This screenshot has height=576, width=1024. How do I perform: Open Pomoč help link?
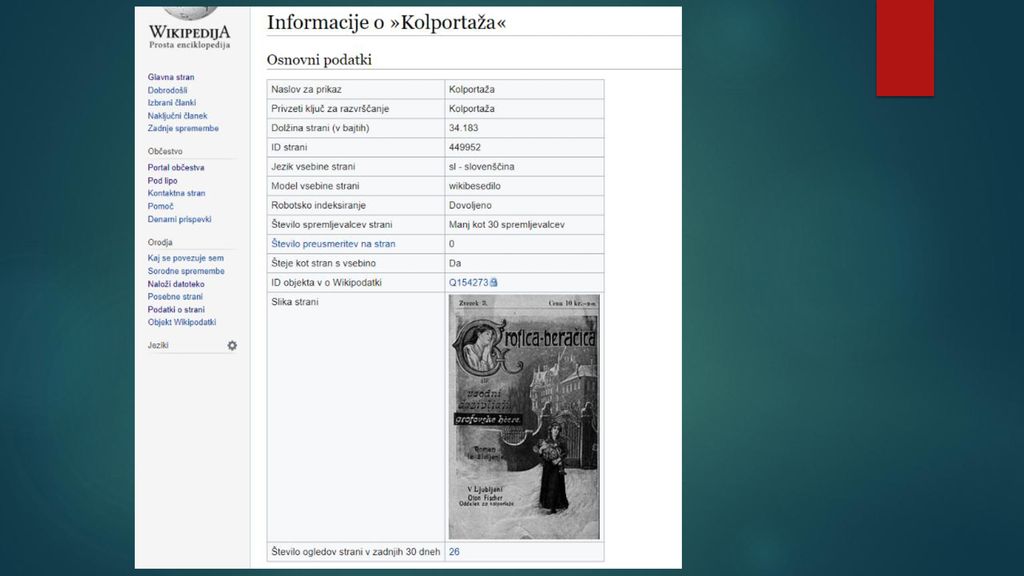pos(161,206)
